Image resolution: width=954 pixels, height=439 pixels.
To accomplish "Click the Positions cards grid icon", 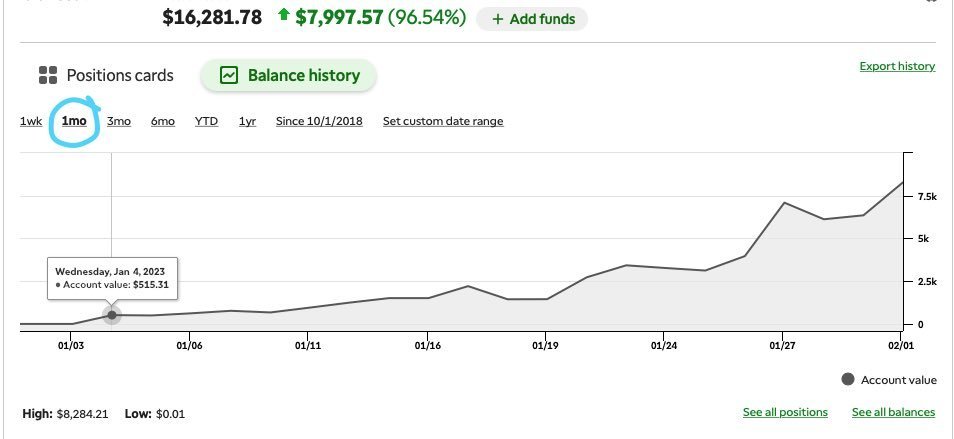I will click(x=48, y=75).
